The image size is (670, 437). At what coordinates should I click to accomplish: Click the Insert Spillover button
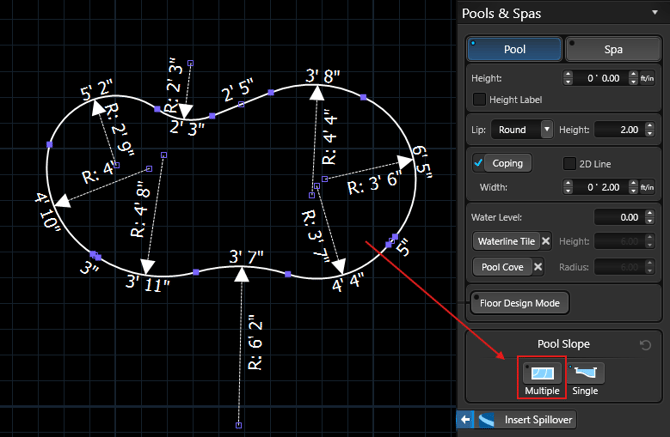click(539, 420)
